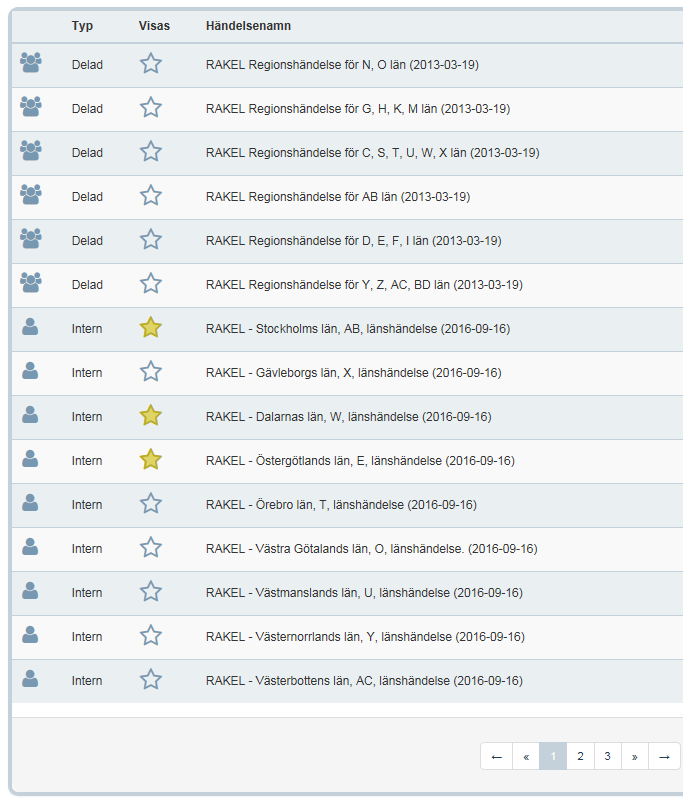This screenshot has width=683, height=803.
Task: Open RAKEL Regionshändelse för Y, Z, AC, BD län
Action: tap(364, 285)
